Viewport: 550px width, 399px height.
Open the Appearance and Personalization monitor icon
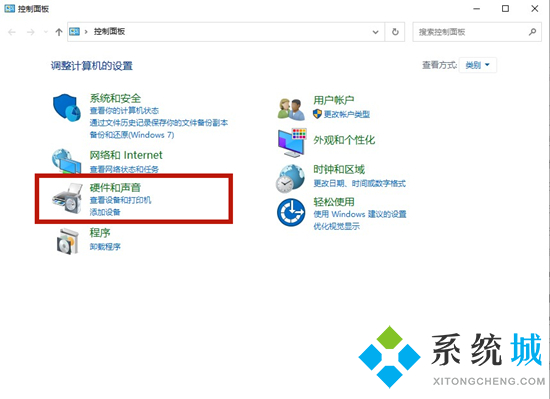tap(292, 142)
